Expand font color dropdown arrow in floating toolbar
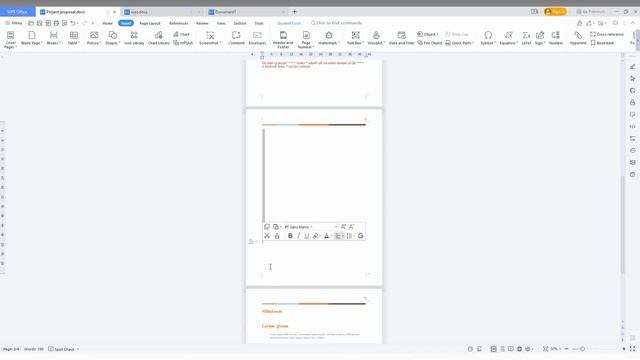 331,236
